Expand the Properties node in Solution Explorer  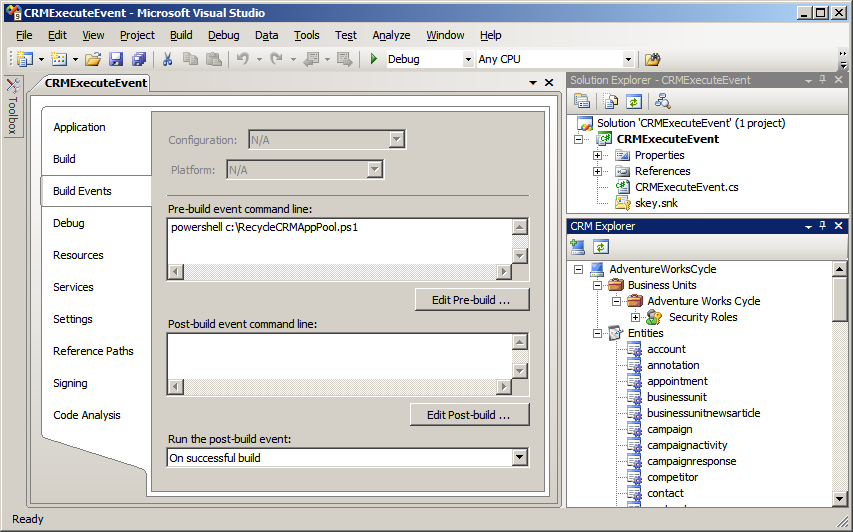(597, 156)
